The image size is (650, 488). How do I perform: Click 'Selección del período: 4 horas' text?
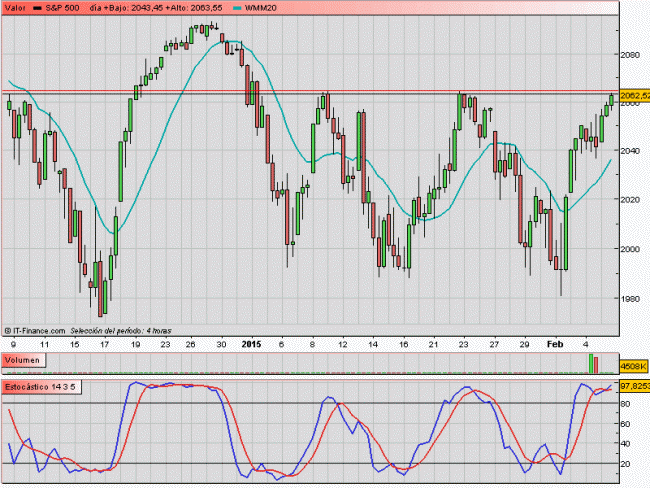pos(121,331)
